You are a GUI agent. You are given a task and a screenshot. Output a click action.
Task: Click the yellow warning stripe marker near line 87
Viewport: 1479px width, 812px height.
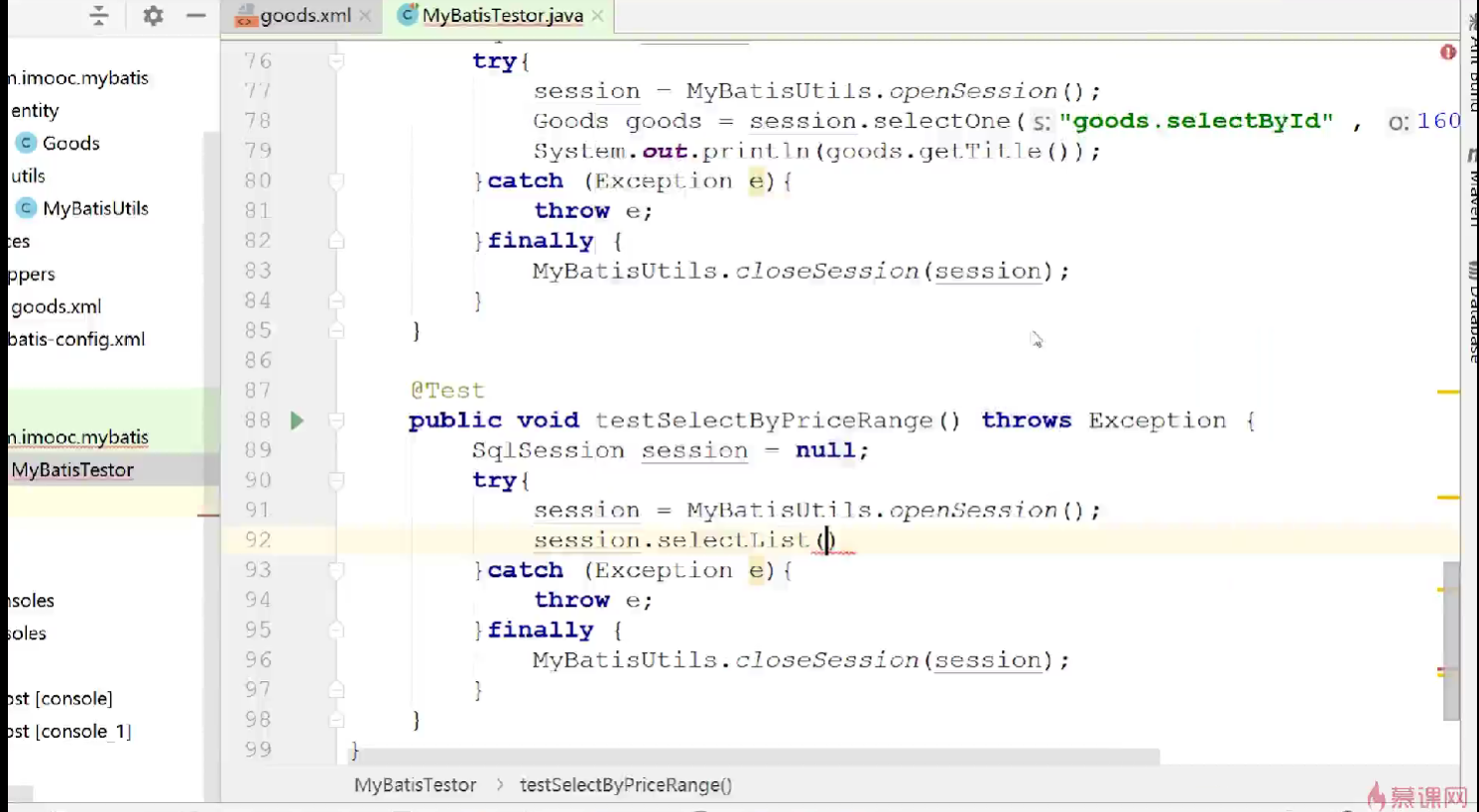pos(1448,393)
